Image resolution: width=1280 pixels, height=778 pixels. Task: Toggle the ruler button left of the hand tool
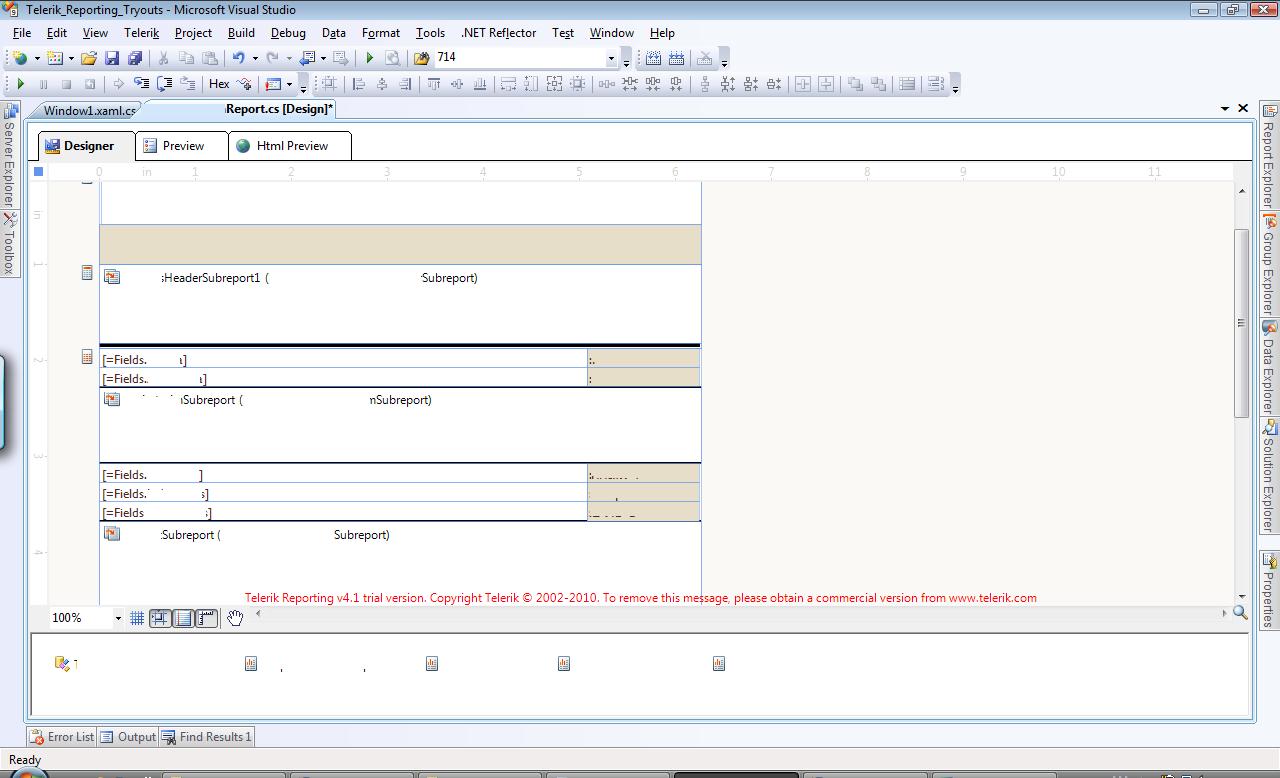[x=206, y=618]
